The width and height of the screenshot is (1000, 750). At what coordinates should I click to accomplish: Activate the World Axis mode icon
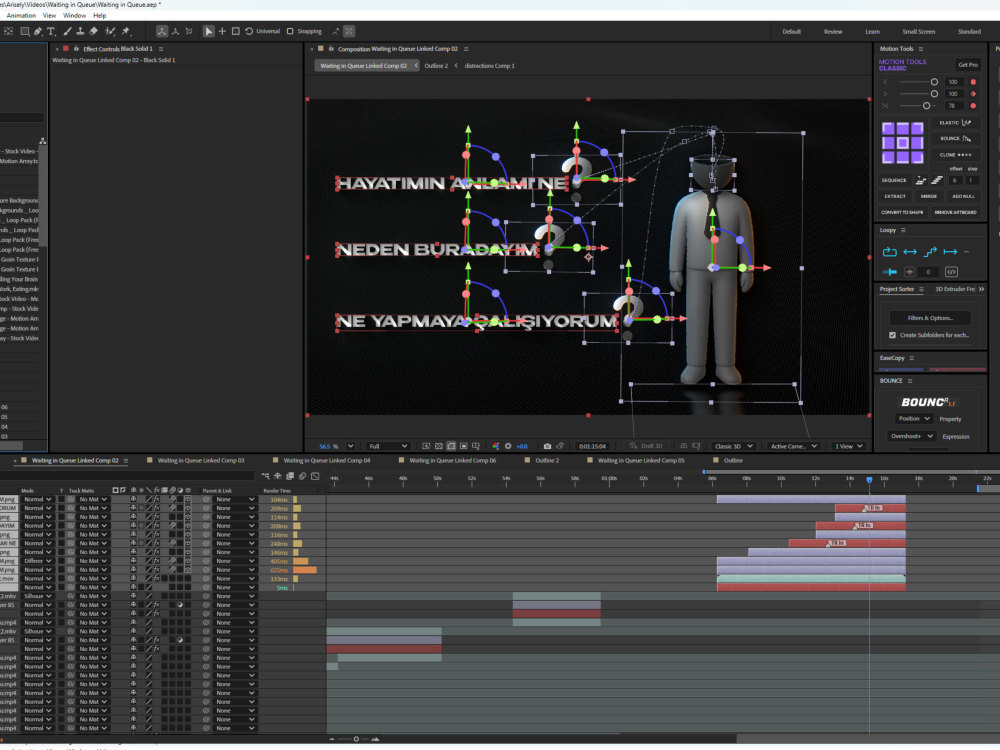point(175,31)
